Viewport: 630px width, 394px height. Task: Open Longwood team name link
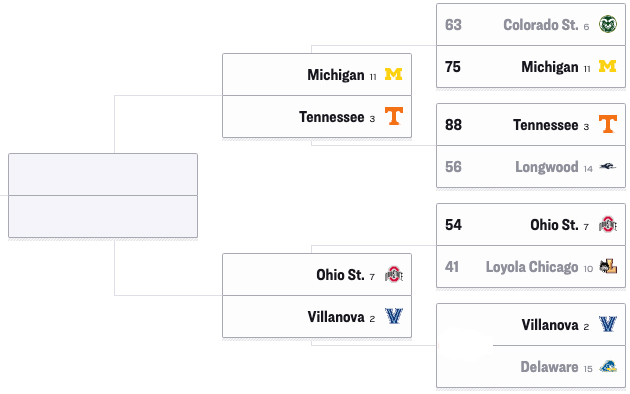click(547, 167)
